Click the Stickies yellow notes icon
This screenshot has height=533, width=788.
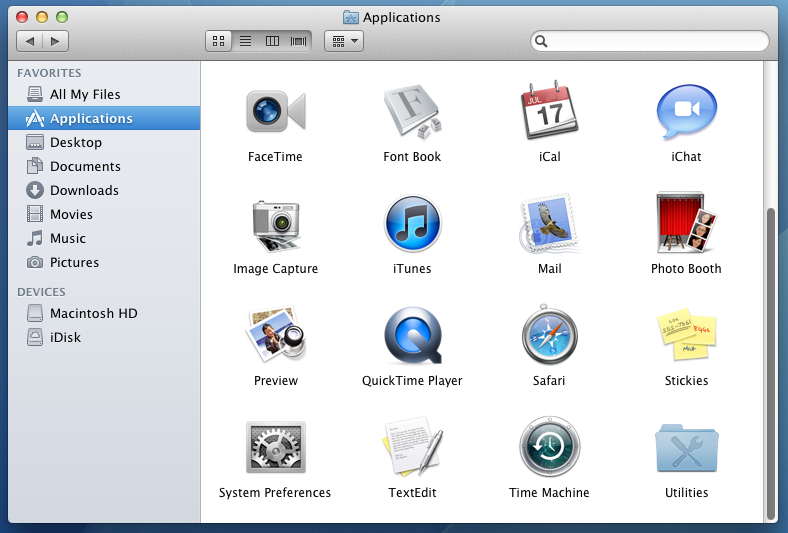(686, 334)
